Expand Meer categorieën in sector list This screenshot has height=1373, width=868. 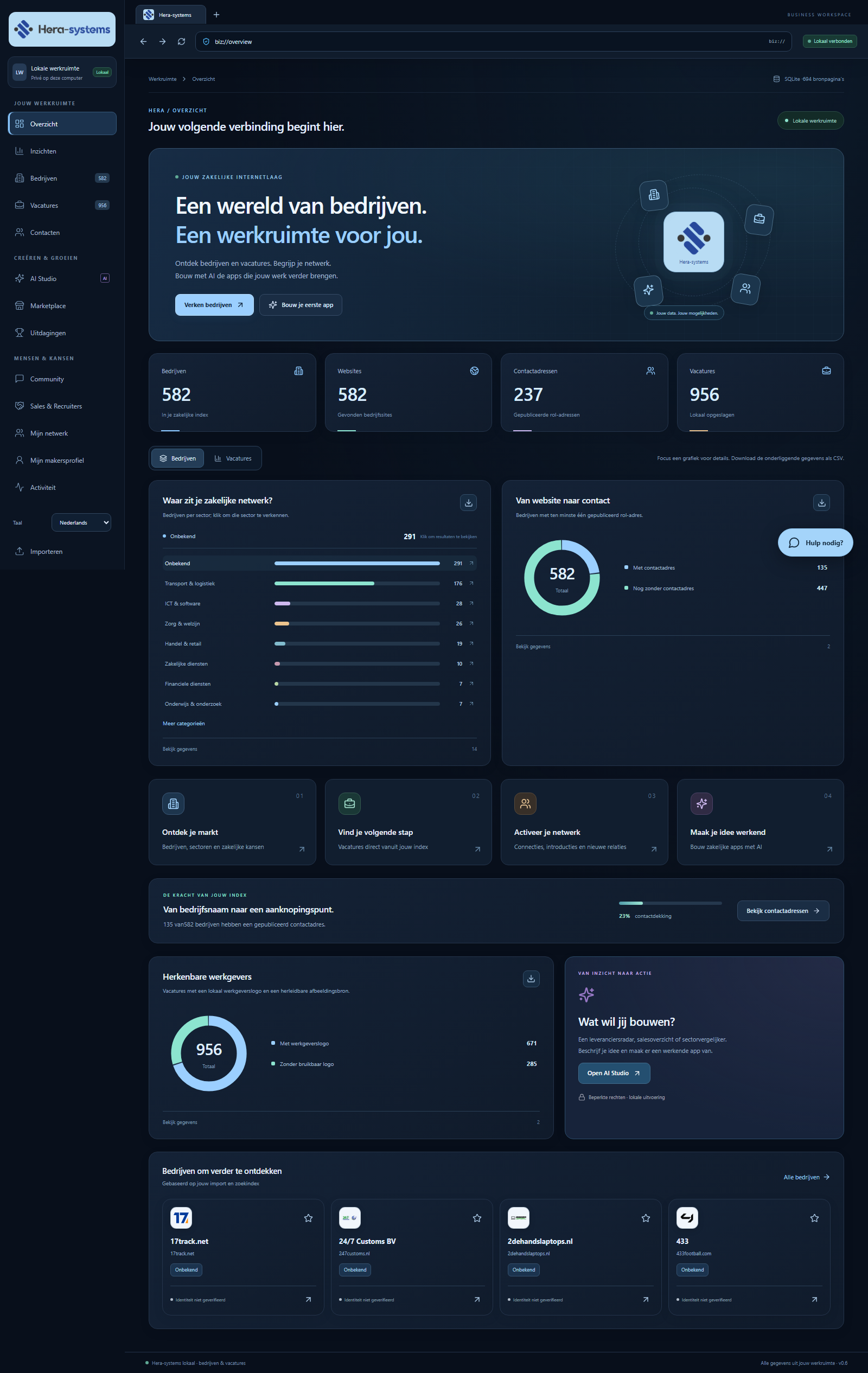(x=184, y=724)
